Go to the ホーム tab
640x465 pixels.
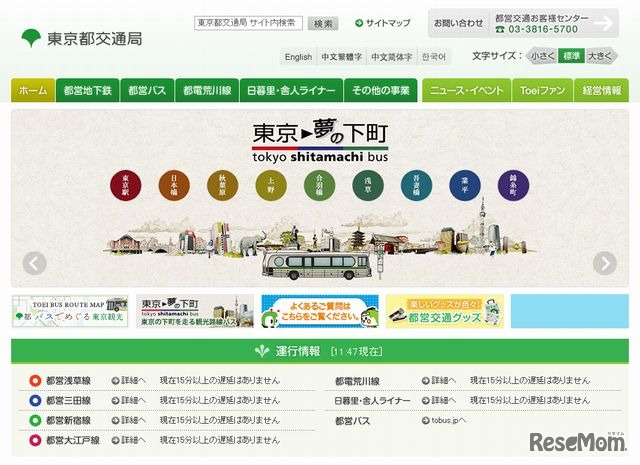coord(33,90)
